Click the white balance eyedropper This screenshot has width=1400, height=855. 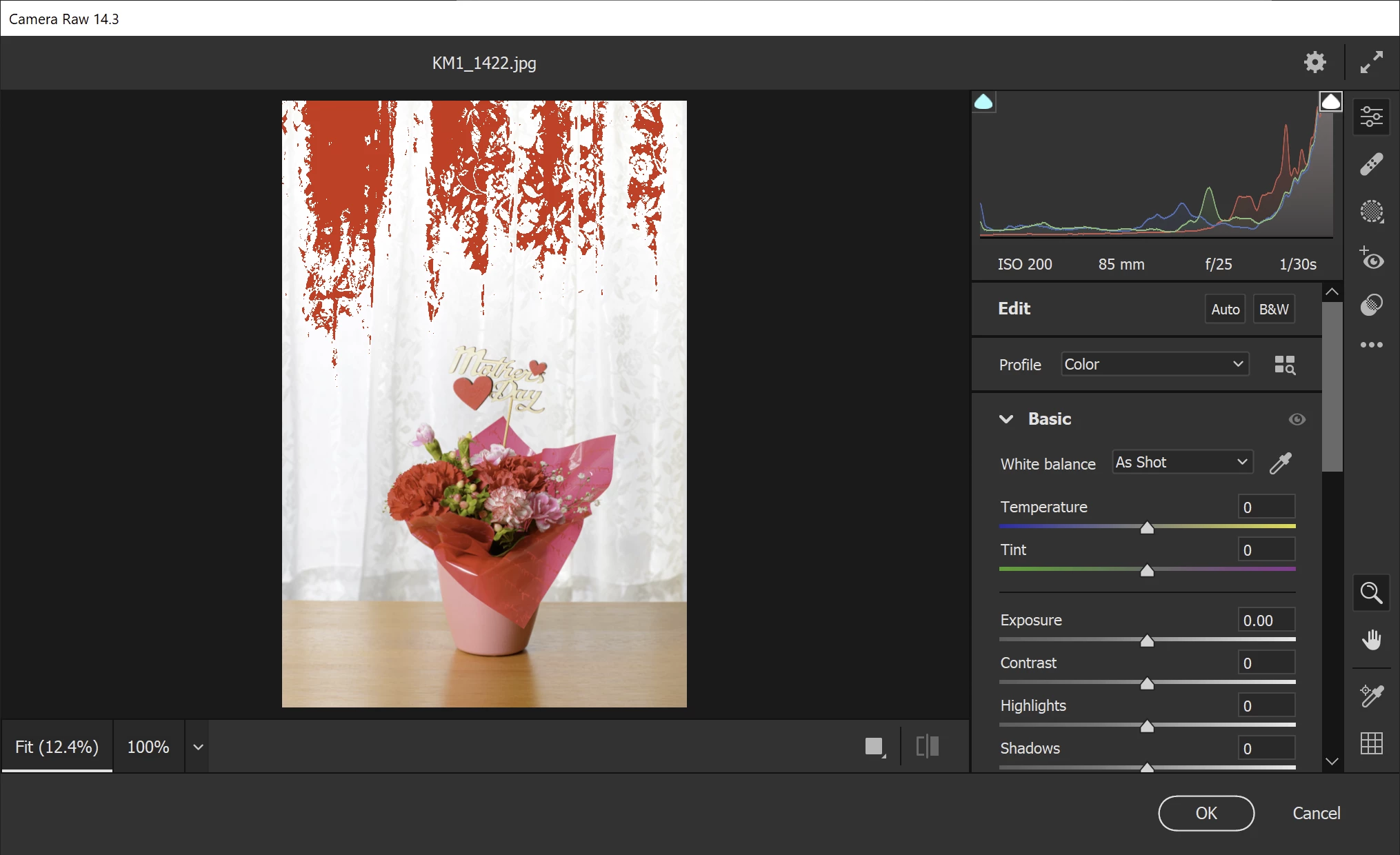[x=1280, y=463]
